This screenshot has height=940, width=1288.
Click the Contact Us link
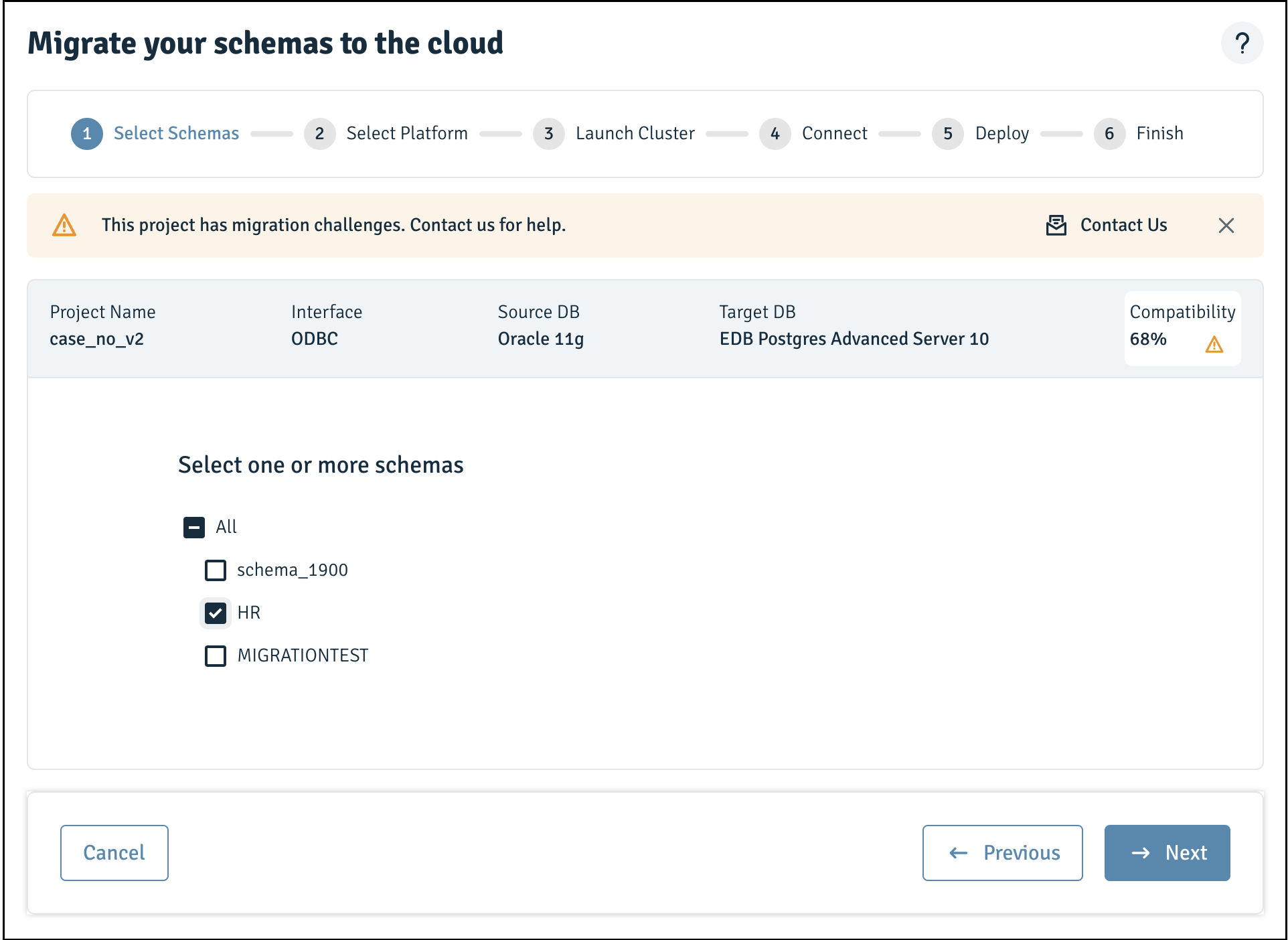(x=1123, y=225)
